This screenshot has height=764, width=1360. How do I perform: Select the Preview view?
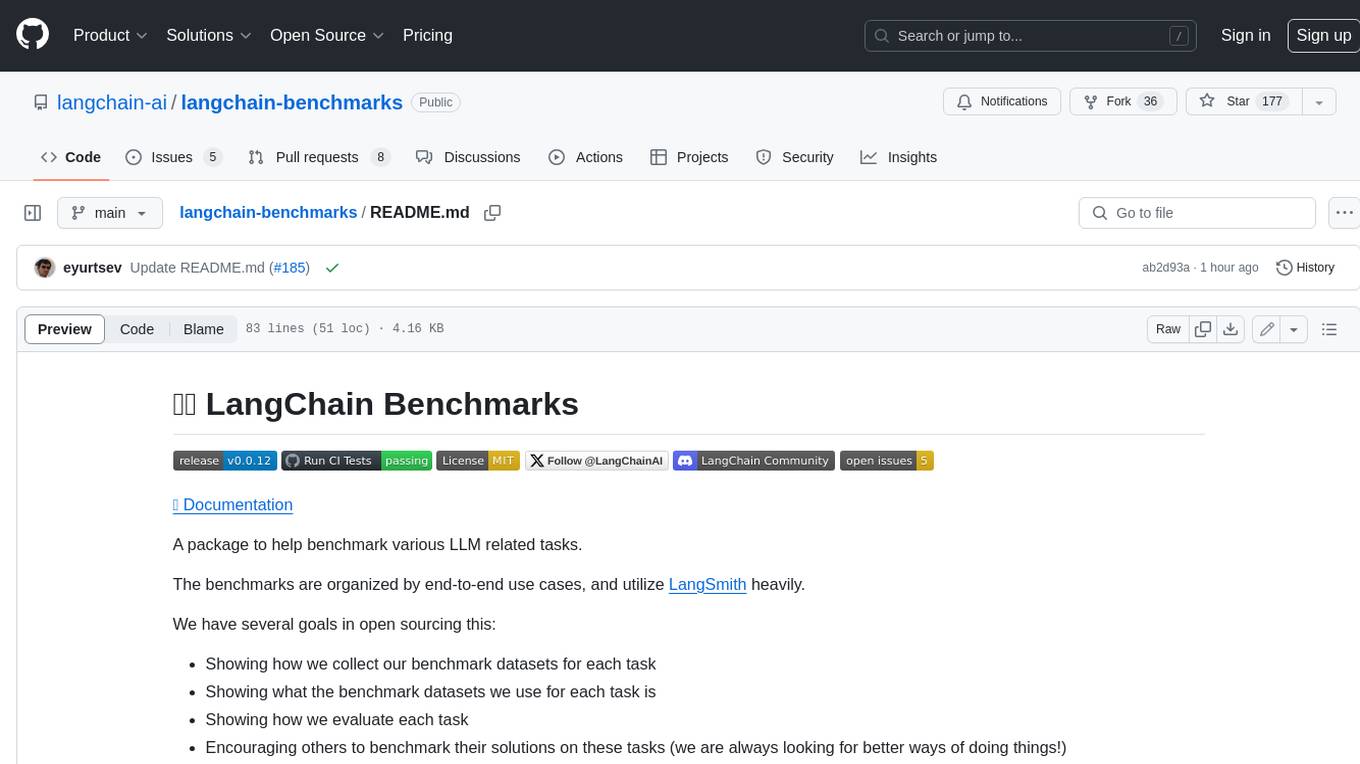[65, 329]
